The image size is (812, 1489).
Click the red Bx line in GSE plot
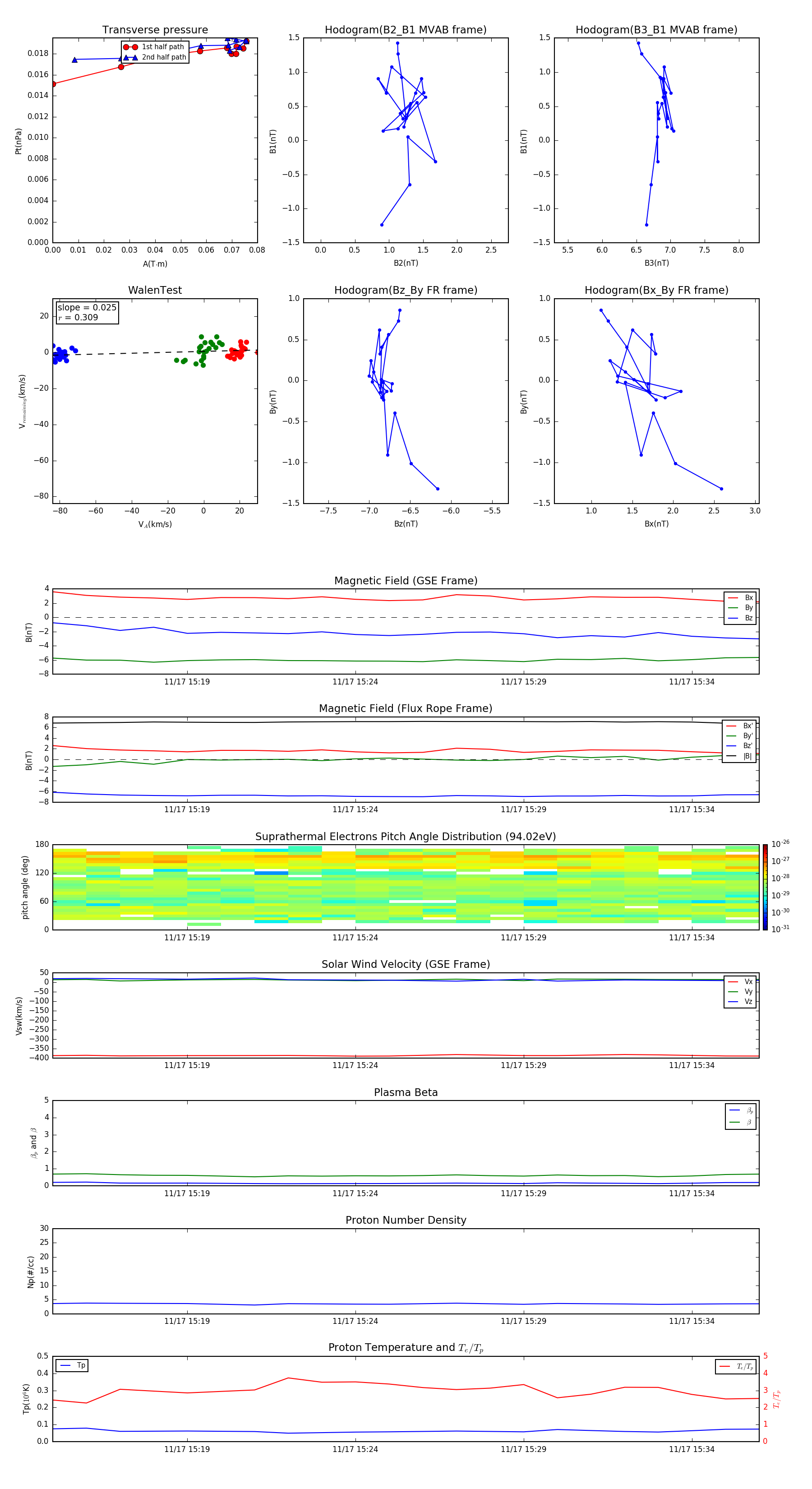[x=406, y=599]
